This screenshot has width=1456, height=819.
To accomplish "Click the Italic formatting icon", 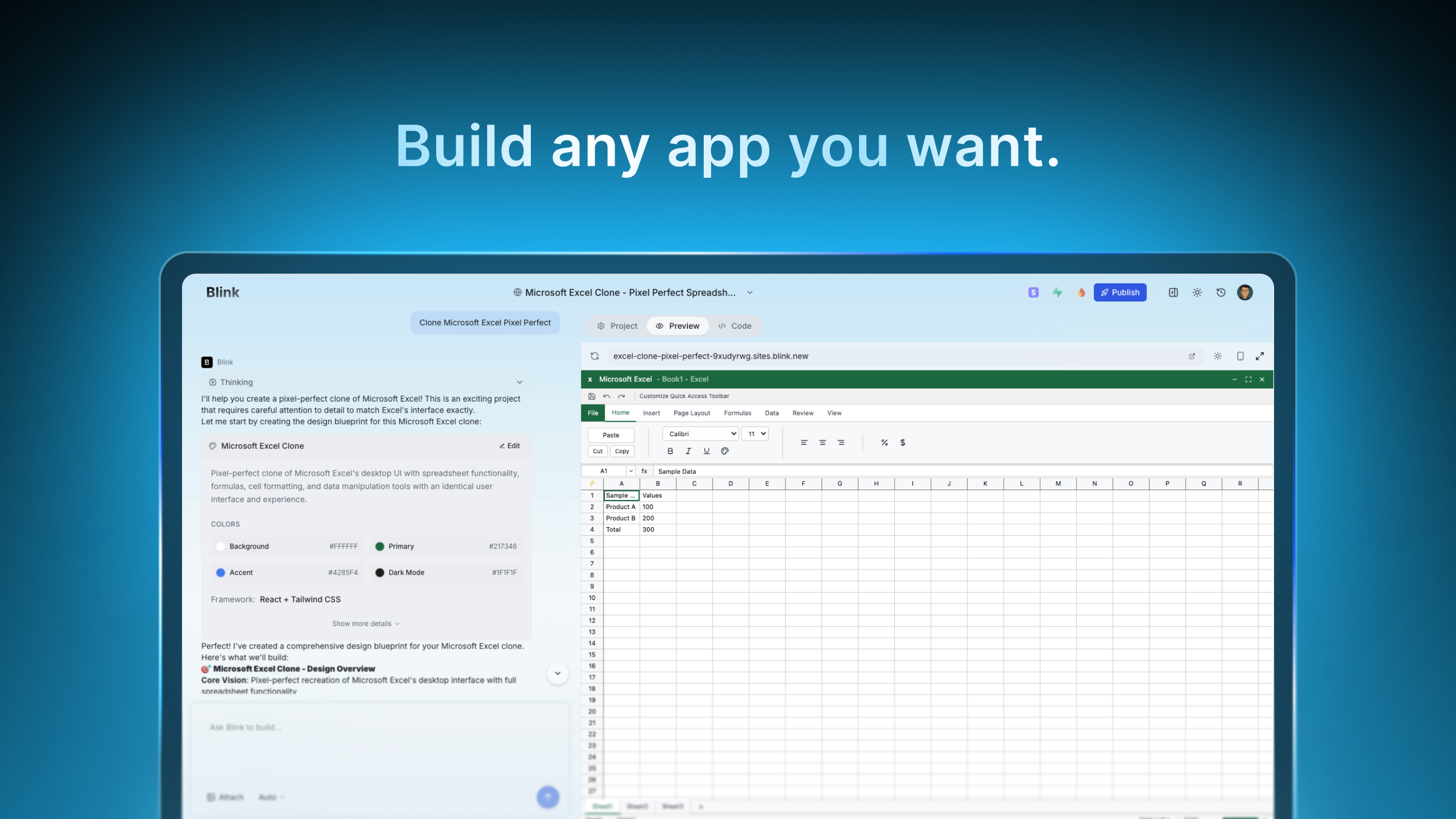I will click(688, 451).
